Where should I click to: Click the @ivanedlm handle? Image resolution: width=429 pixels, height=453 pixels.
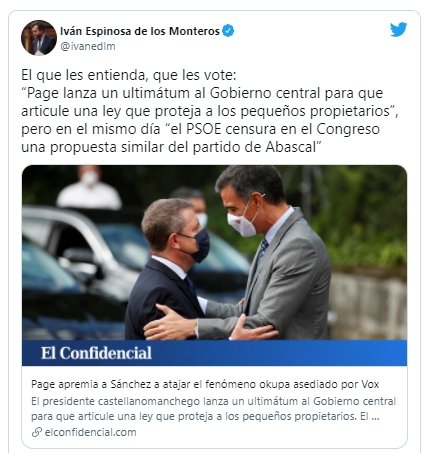click(88, 46)
